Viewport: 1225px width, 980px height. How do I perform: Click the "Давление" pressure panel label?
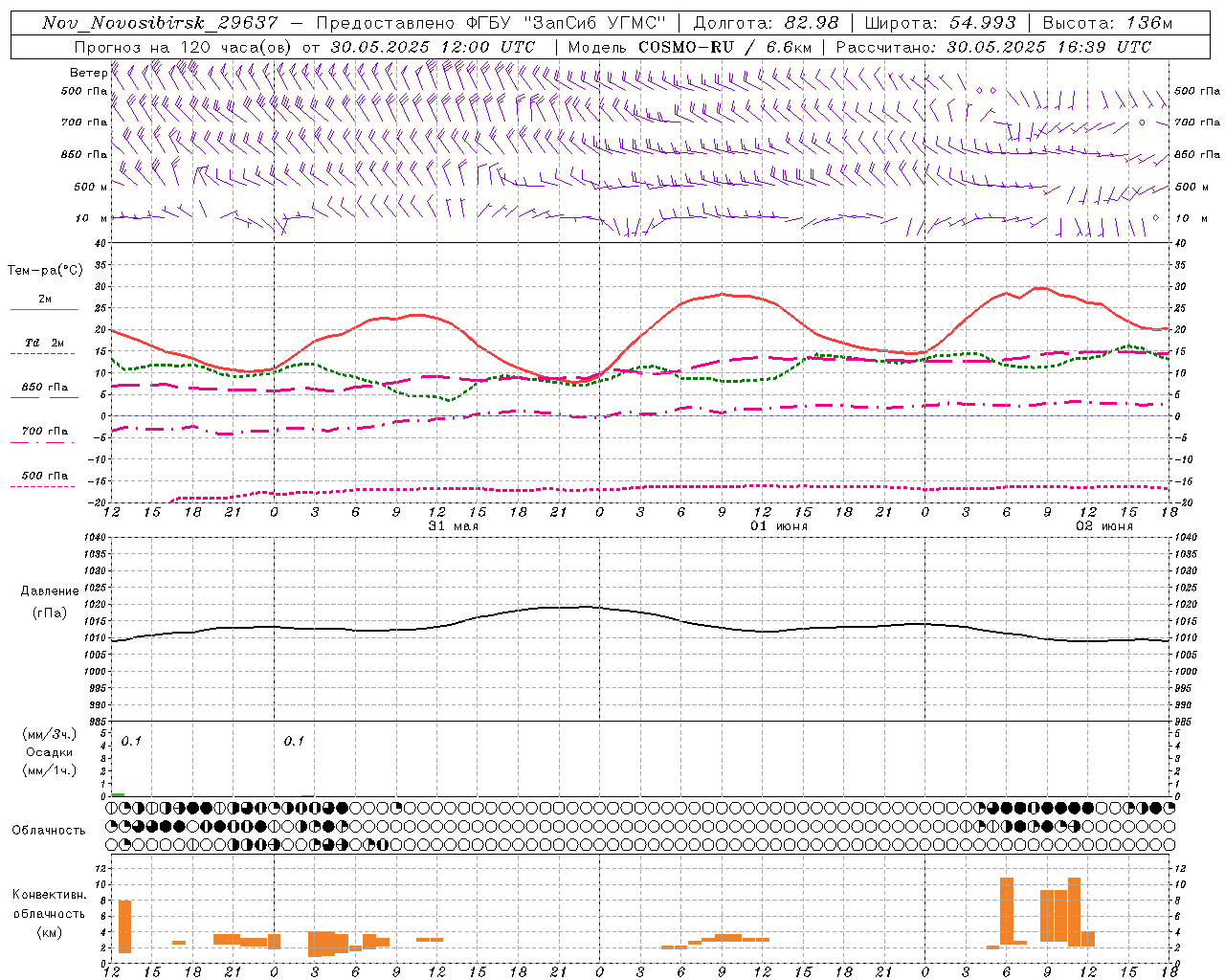click(50, 591)
